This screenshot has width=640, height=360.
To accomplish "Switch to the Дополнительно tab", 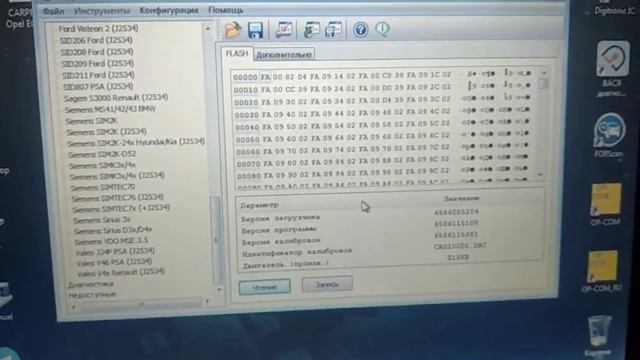I will click(x=284, y=54).
